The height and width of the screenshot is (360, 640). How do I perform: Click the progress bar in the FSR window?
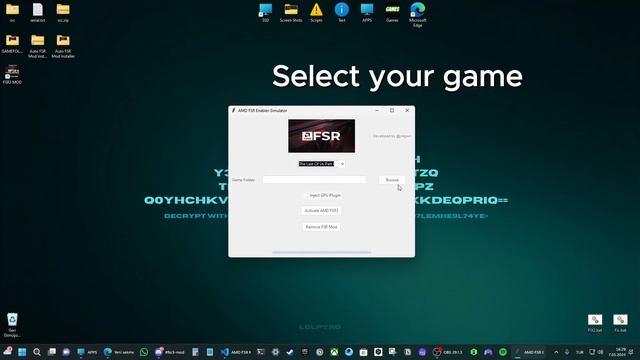click(x=321, y=252)
